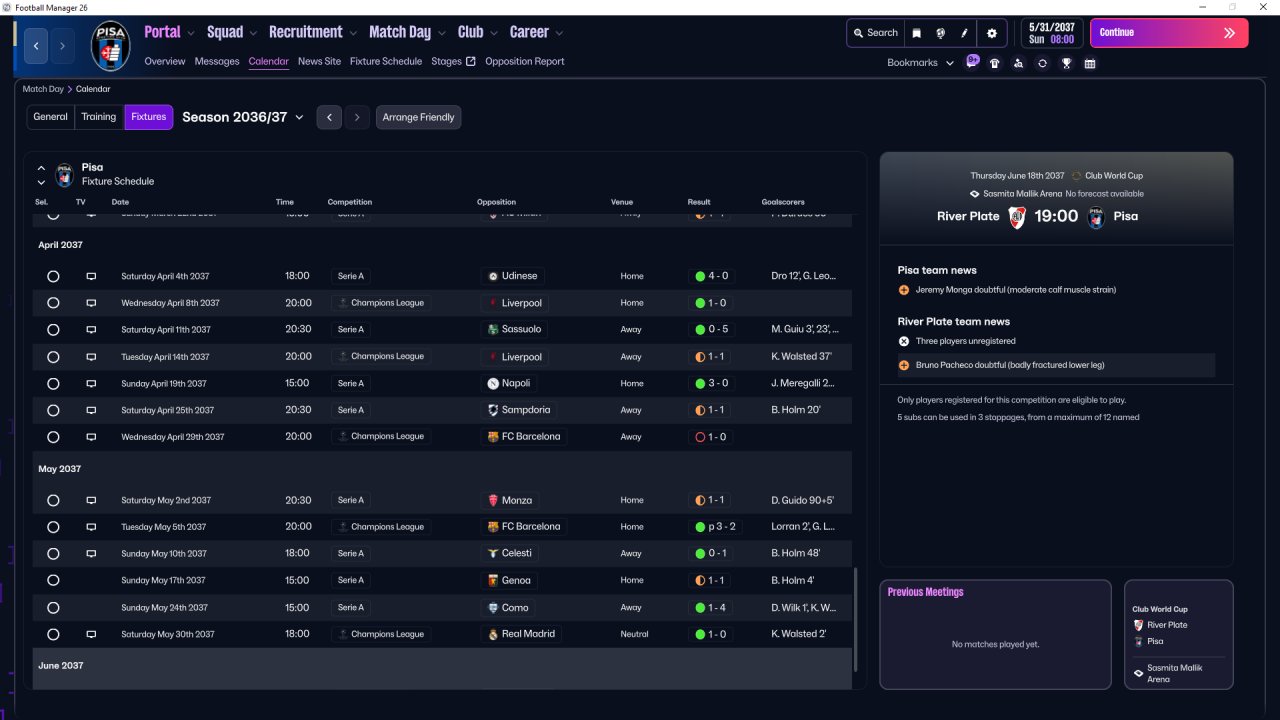Click the date and time display

tap(1051, 33)
